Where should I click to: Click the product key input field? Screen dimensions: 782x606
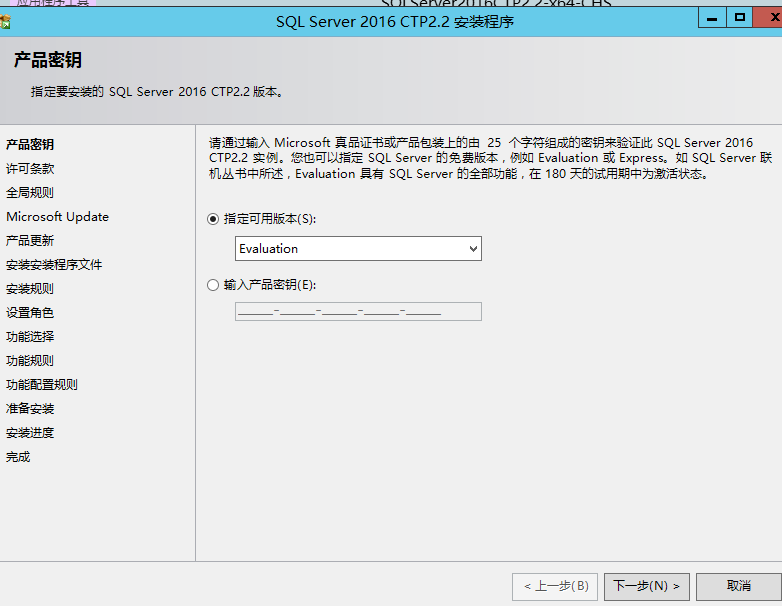pos(358,312)
